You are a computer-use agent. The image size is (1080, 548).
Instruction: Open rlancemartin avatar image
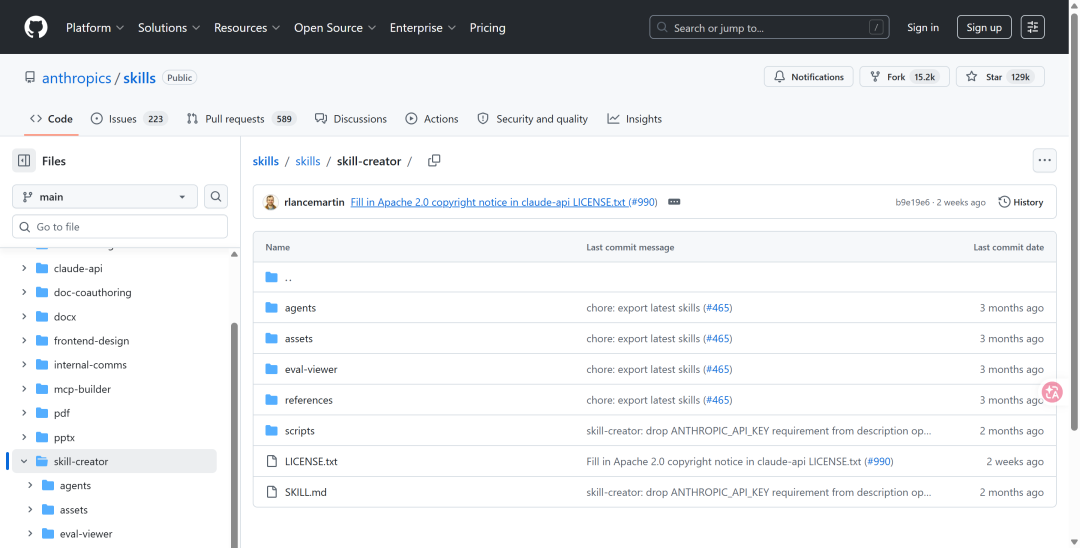271,202
